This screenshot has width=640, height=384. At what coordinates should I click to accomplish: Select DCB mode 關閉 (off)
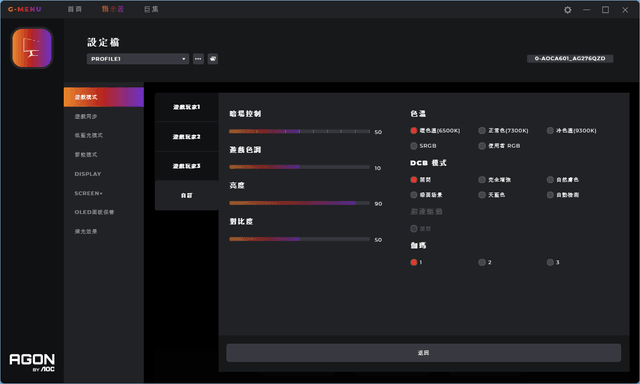point(413,180)
